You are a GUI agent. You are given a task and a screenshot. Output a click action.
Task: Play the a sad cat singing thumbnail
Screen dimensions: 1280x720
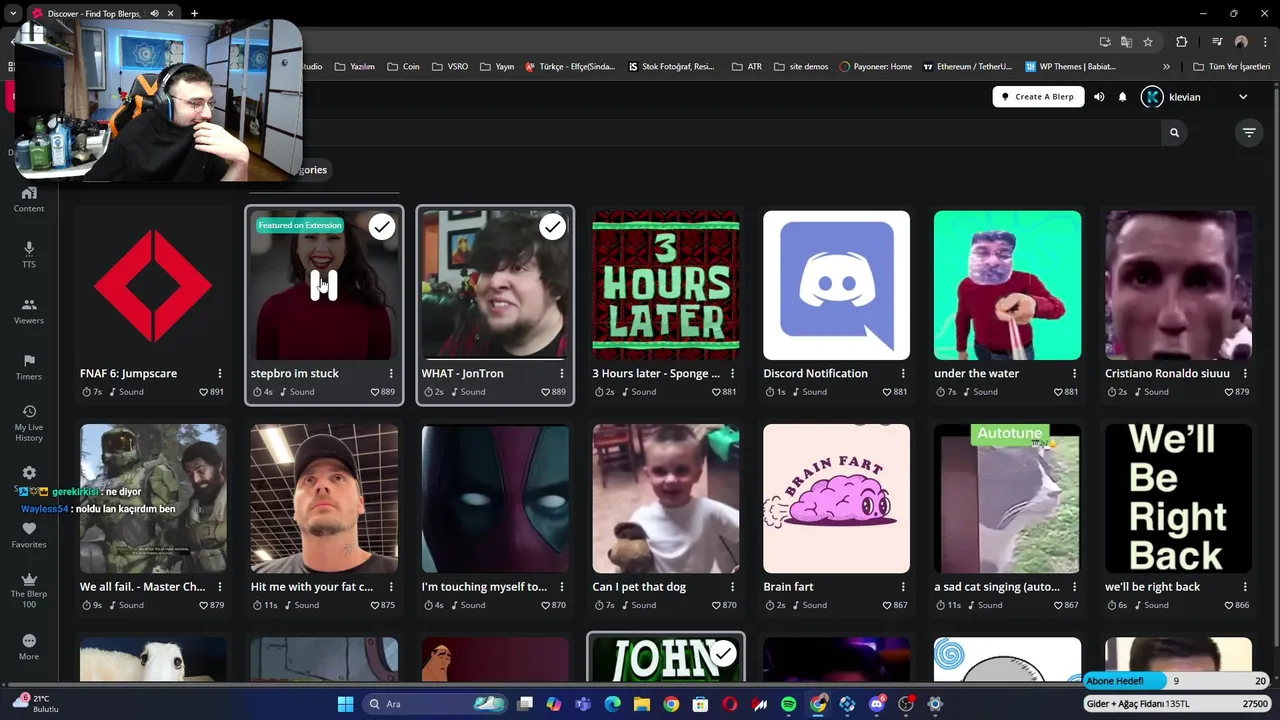(x=1007, y=498)
